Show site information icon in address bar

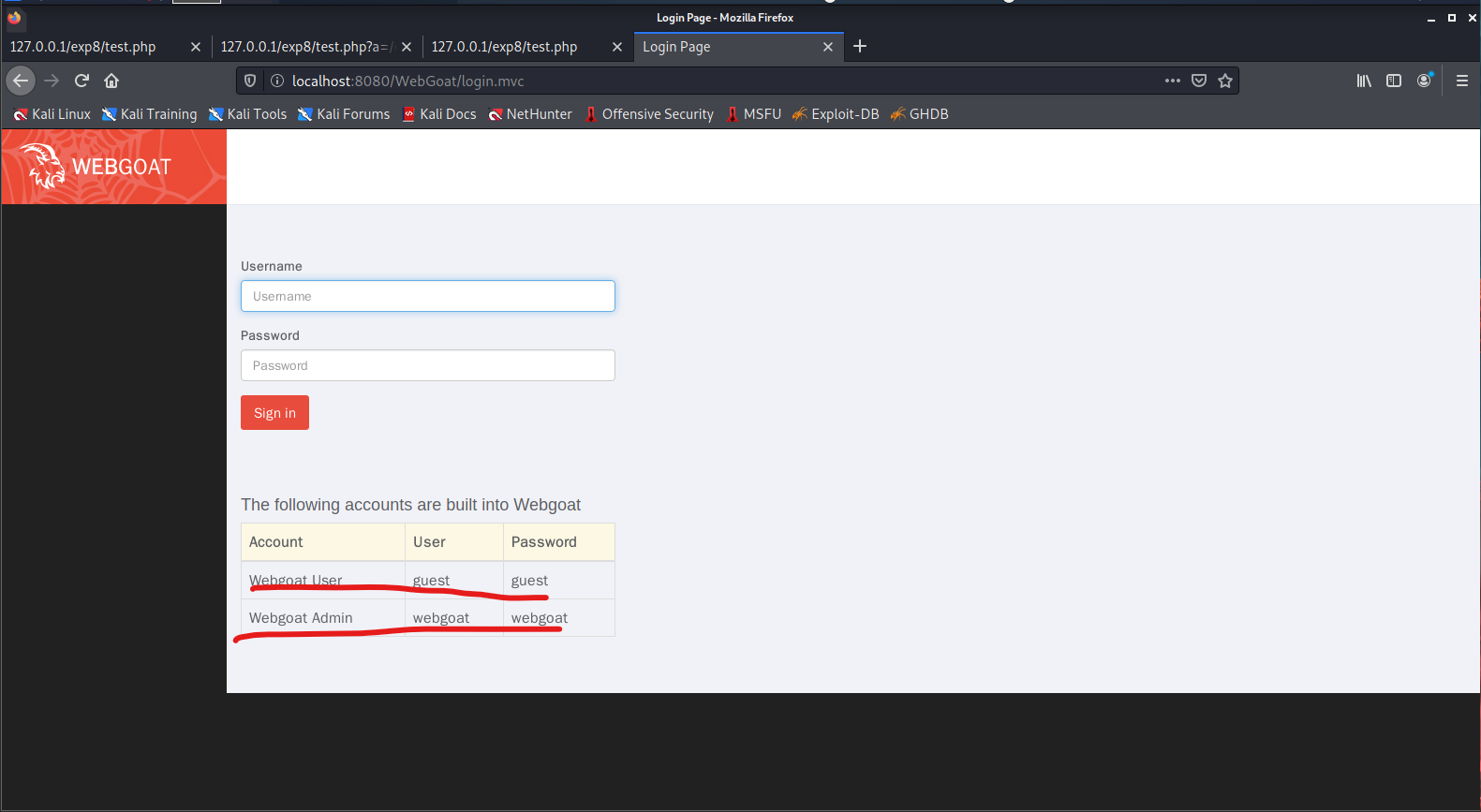pos(277,81)
